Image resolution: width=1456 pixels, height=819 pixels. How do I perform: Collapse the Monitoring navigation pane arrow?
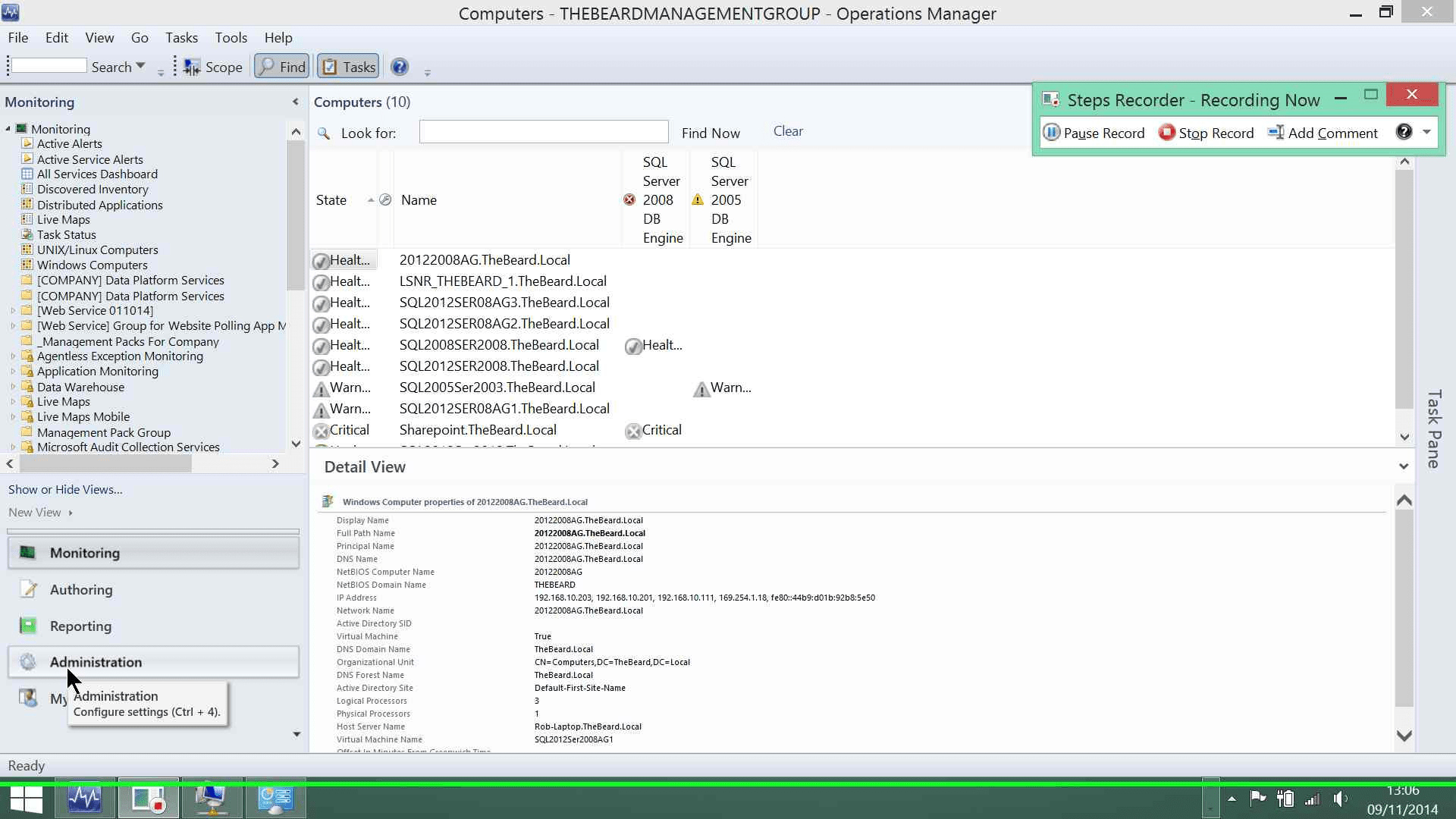[295, 102]
